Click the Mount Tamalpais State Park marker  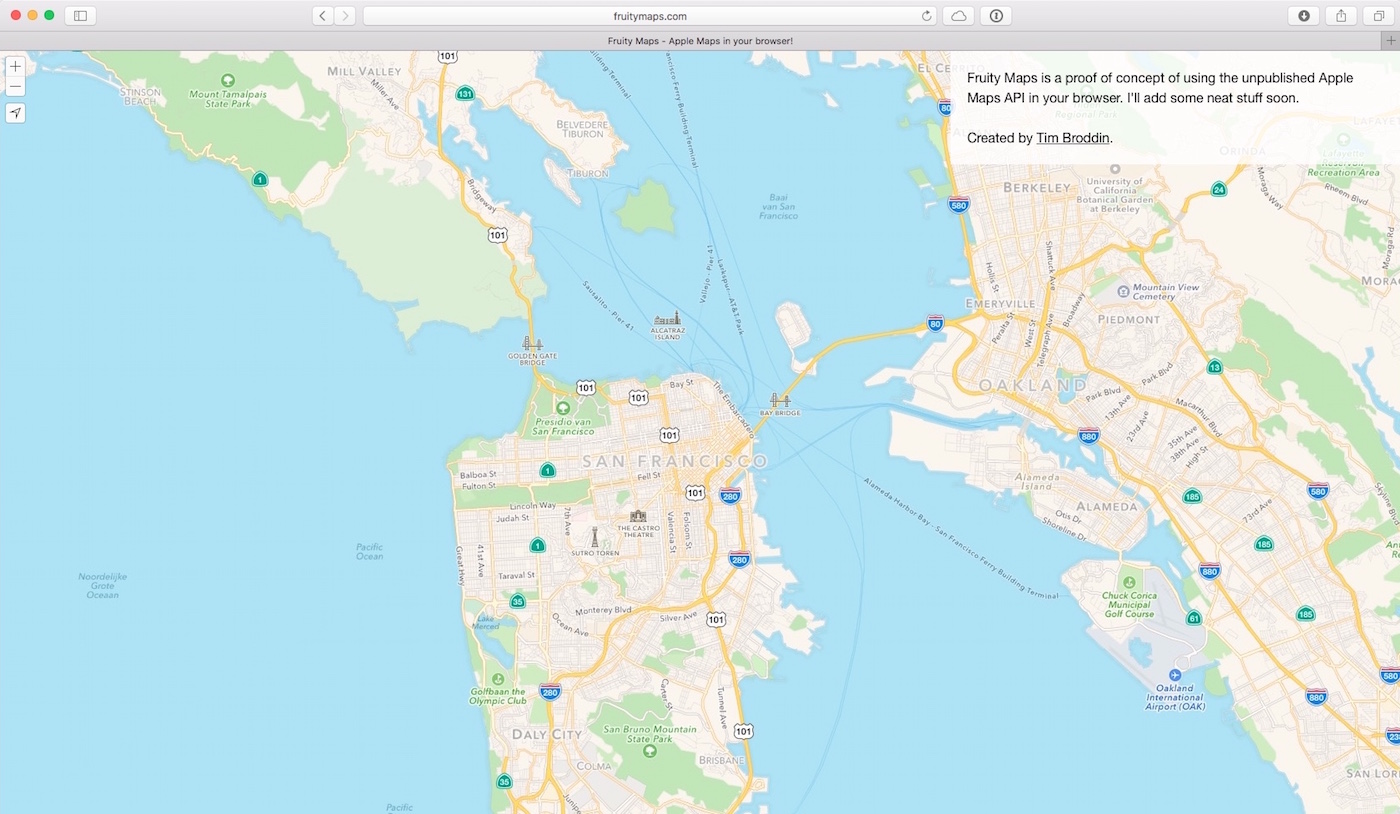(228, 80)
